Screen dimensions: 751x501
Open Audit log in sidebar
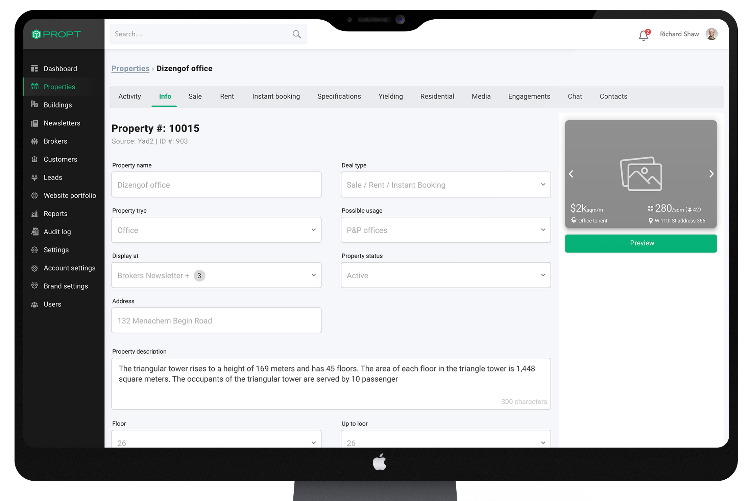point(57,232)
